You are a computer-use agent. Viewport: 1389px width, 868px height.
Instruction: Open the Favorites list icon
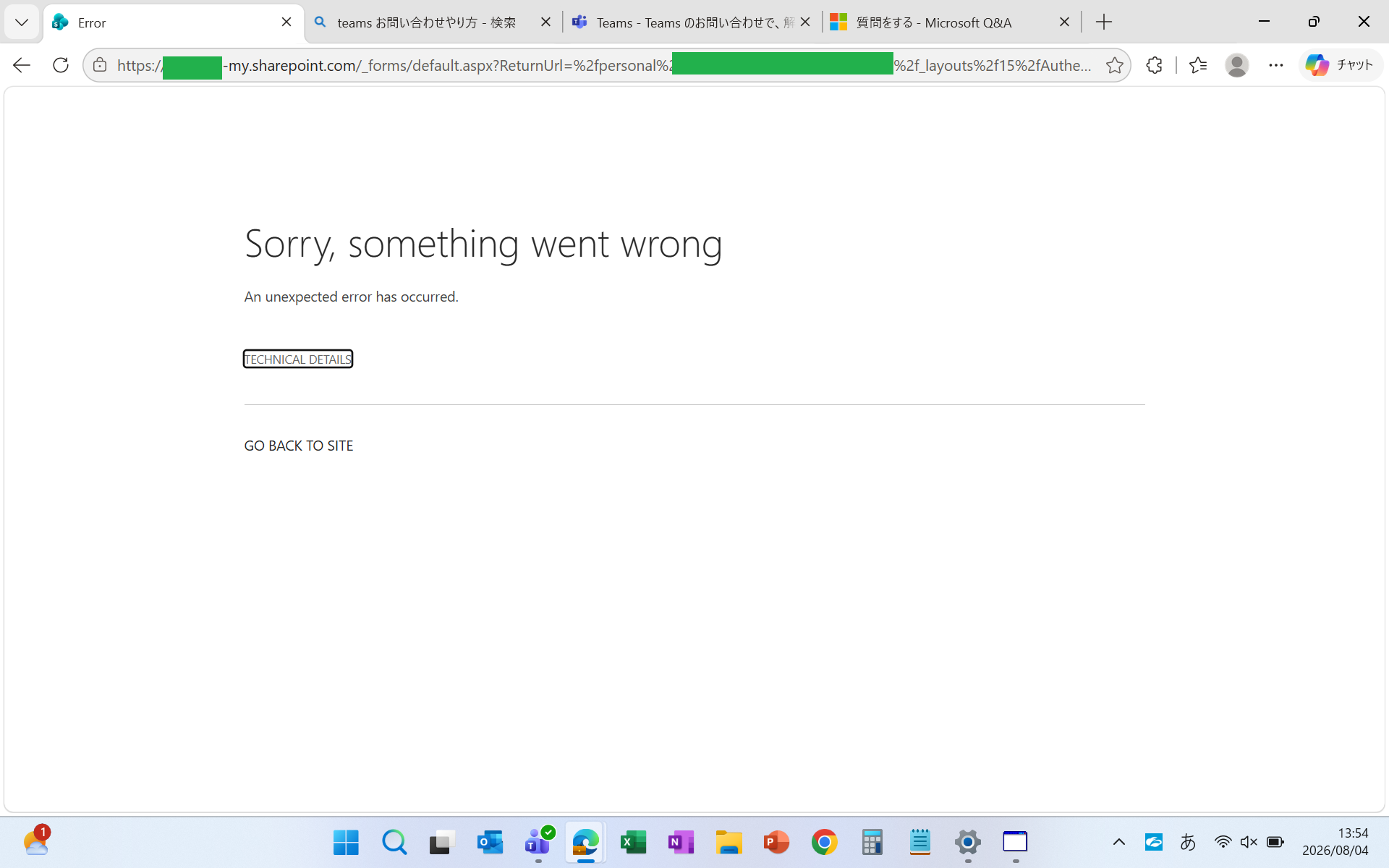[1198, 65]
